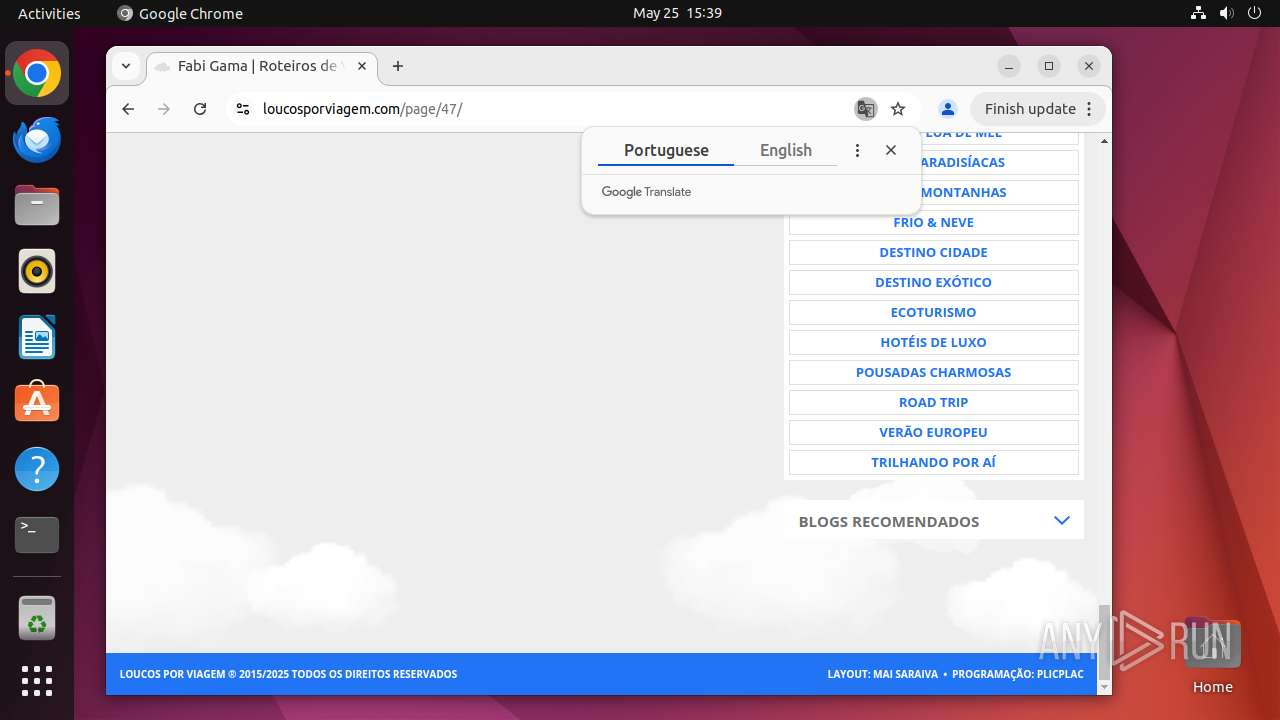Viewport: 1280px width, 720px height.
Task: Click LAYOUT: MAI SARAIVA footer credit
Action: 883,674
